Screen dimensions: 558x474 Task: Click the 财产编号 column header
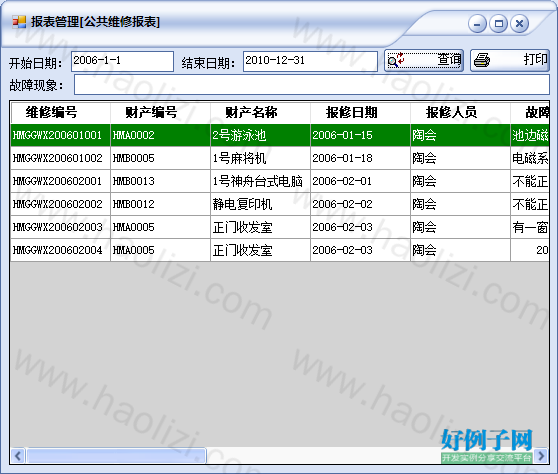point(160,112)
